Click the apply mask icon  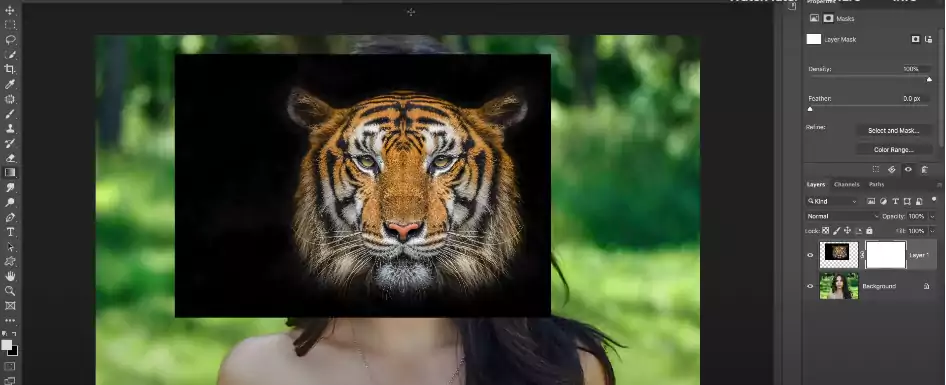point(892,170)
